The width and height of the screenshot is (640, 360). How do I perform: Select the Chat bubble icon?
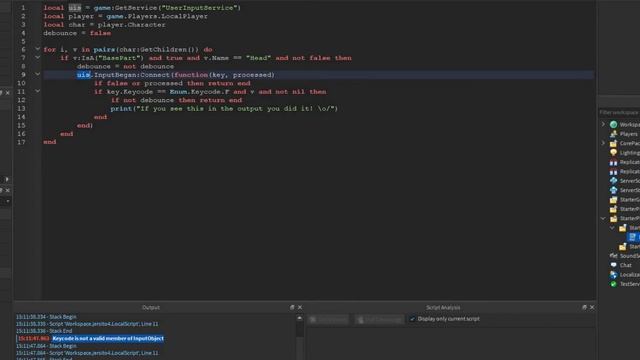point(613,265)
